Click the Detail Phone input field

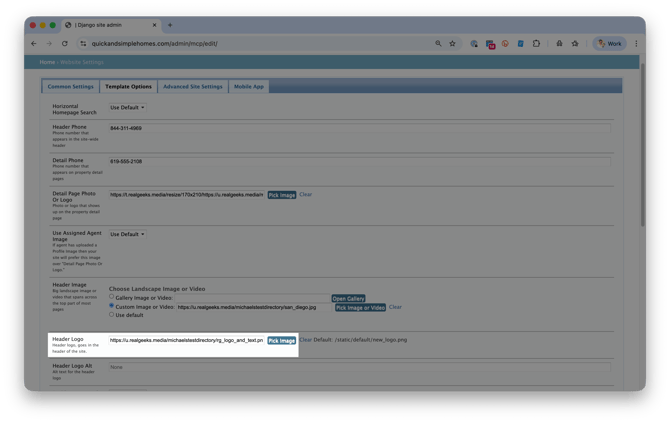pos(359,162)
